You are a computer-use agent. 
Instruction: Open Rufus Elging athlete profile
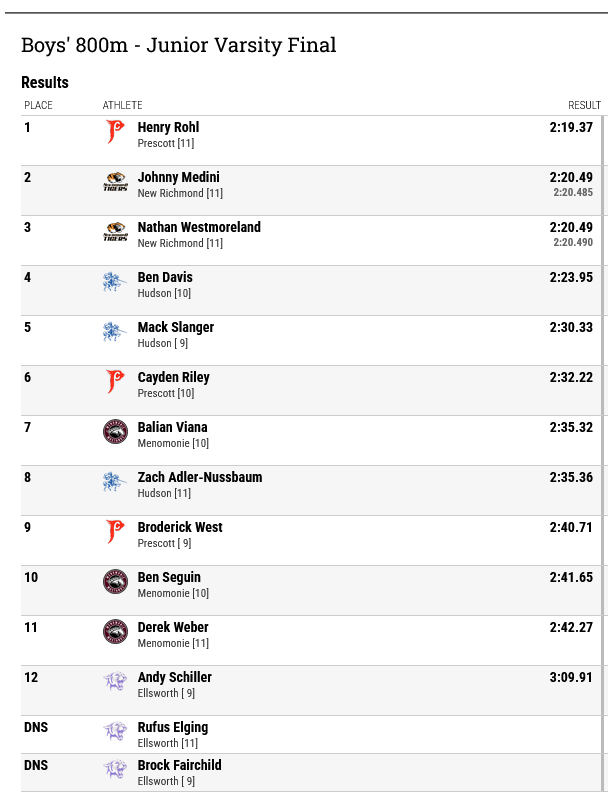click(x=173, y=727)
